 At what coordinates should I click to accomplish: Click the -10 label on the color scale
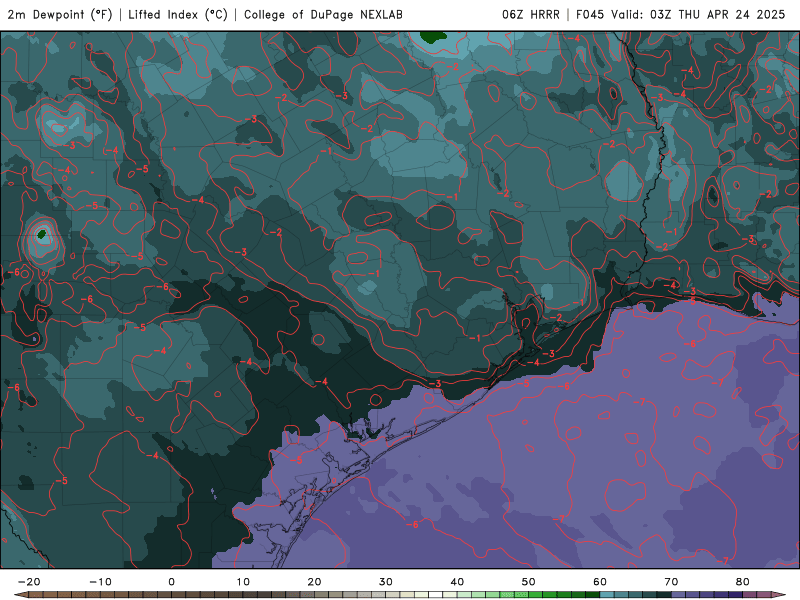(x=100, y=582)
